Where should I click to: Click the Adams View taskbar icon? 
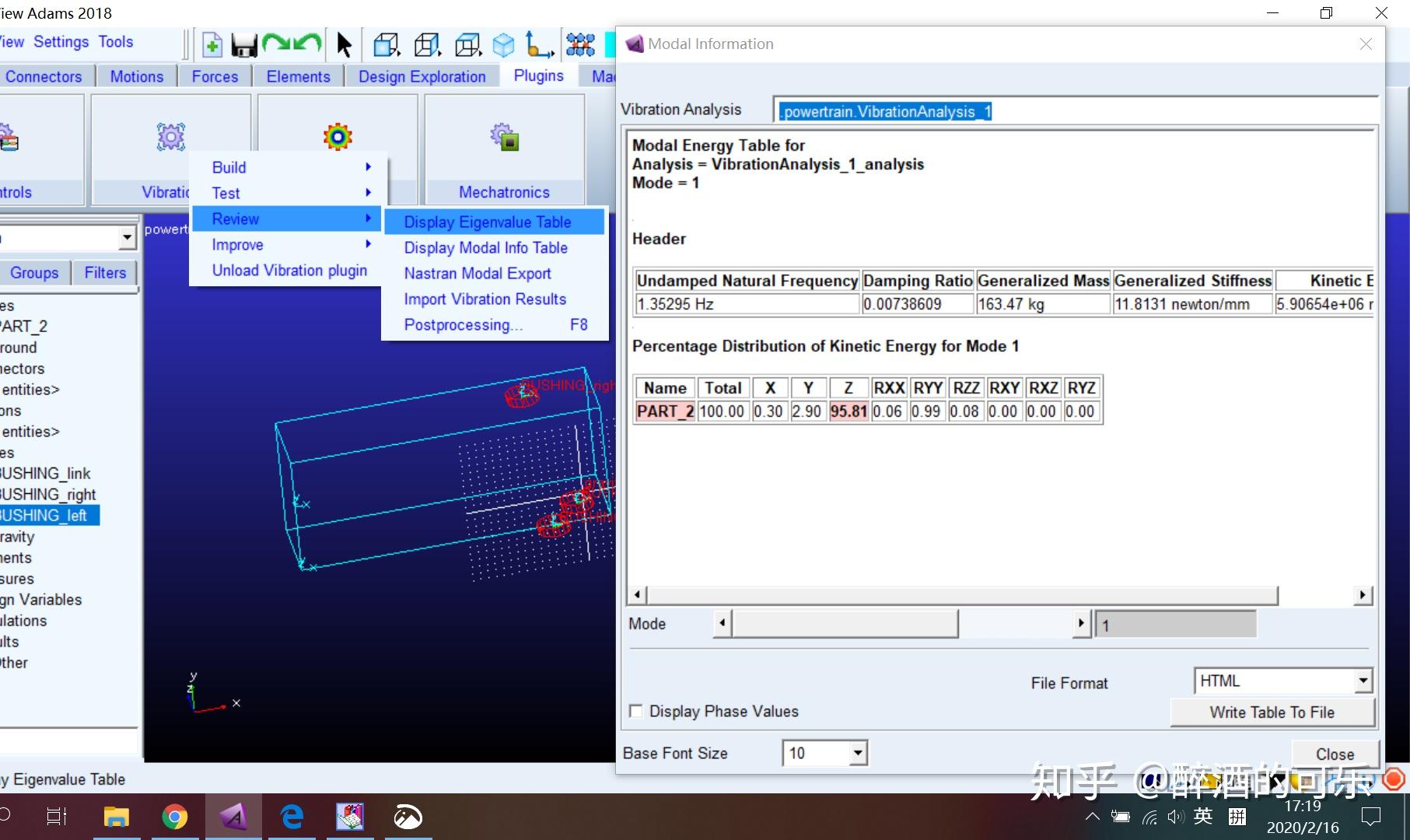coord(233,817)
